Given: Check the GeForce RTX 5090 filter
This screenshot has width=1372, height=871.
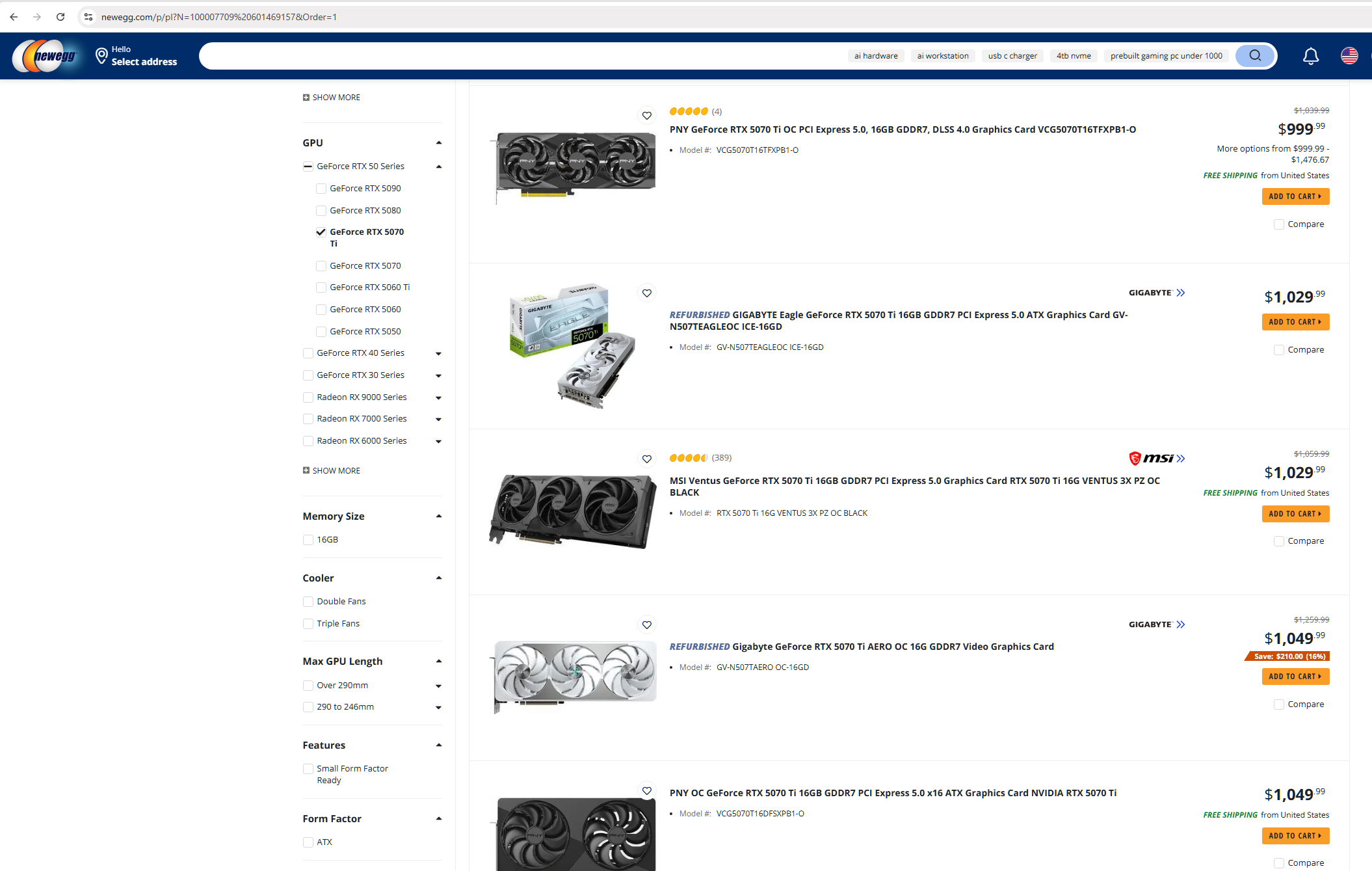Looking at the screenshot, I should [x=321, y=189].
